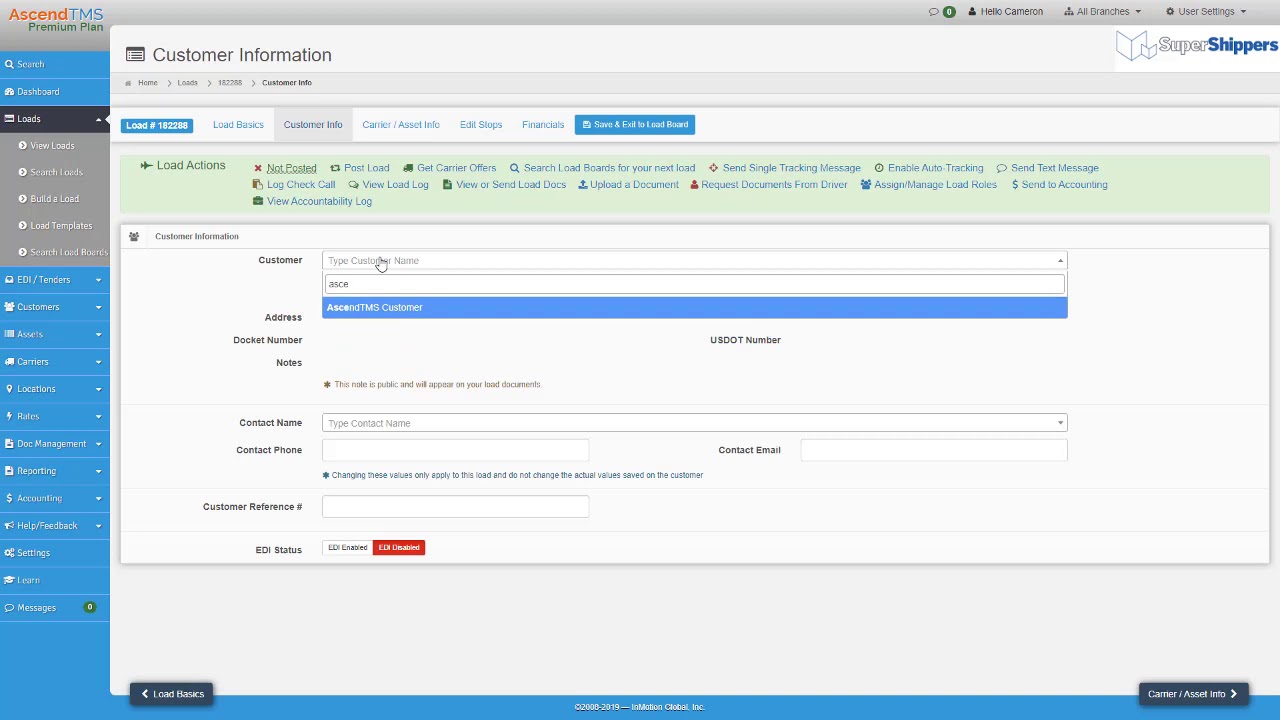This screenshot has height=720, width=1280.
Task: Open Search Loads in sidebar
Action: tap(56, 172)
